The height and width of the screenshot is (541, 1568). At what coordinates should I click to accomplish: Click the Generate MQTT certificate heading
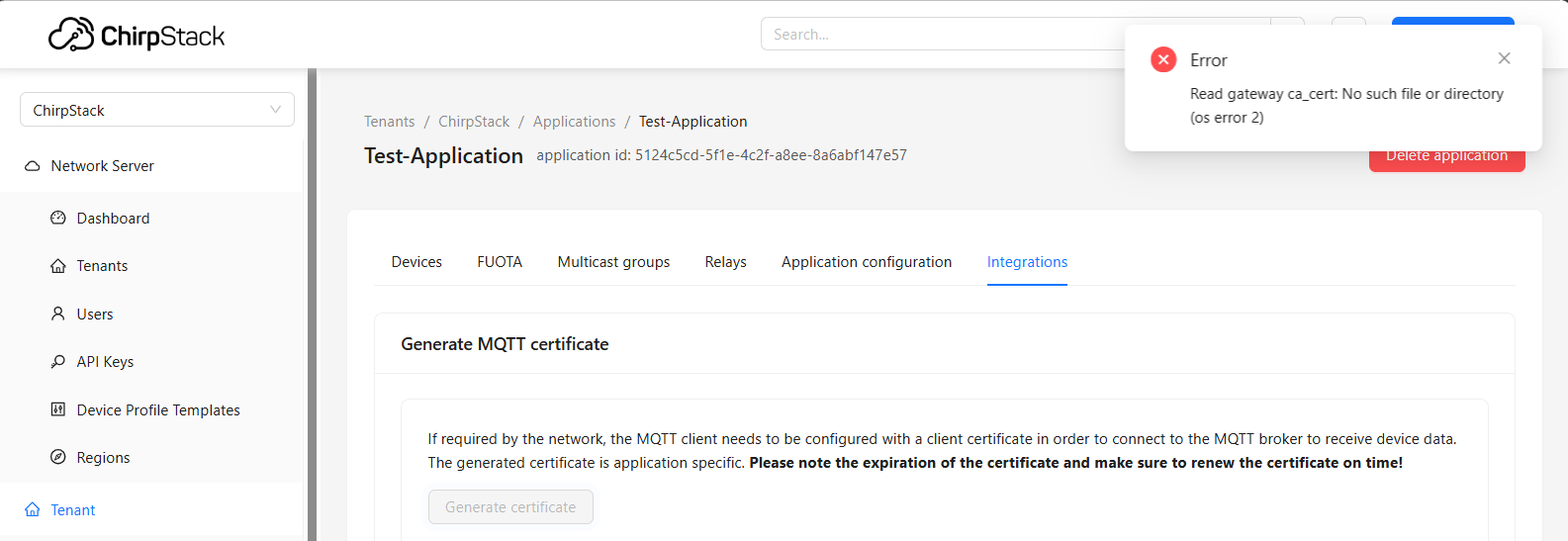[505, 344]
